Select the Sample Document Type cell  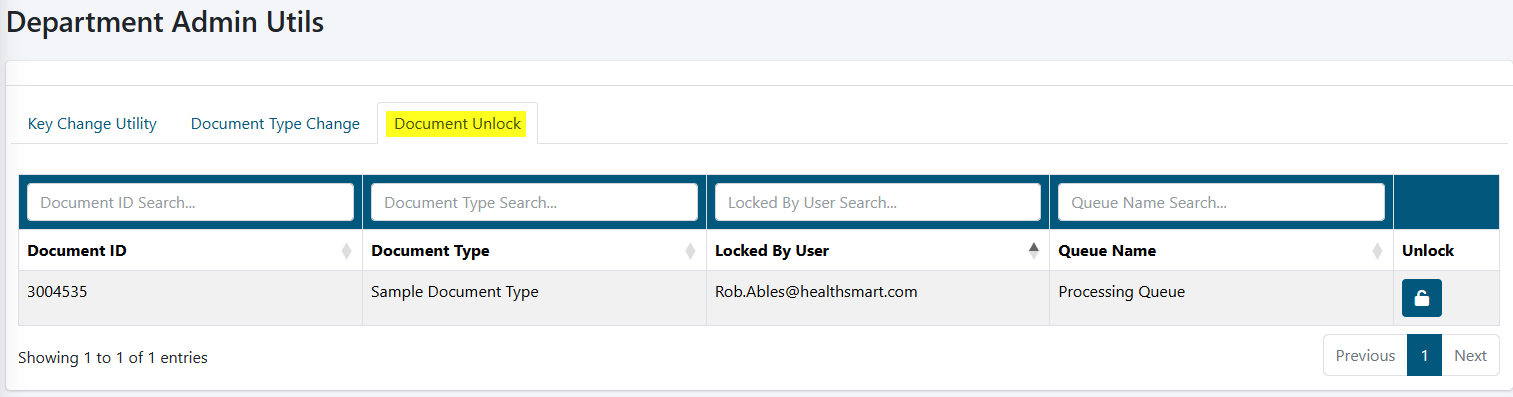[x=534, y=298]
